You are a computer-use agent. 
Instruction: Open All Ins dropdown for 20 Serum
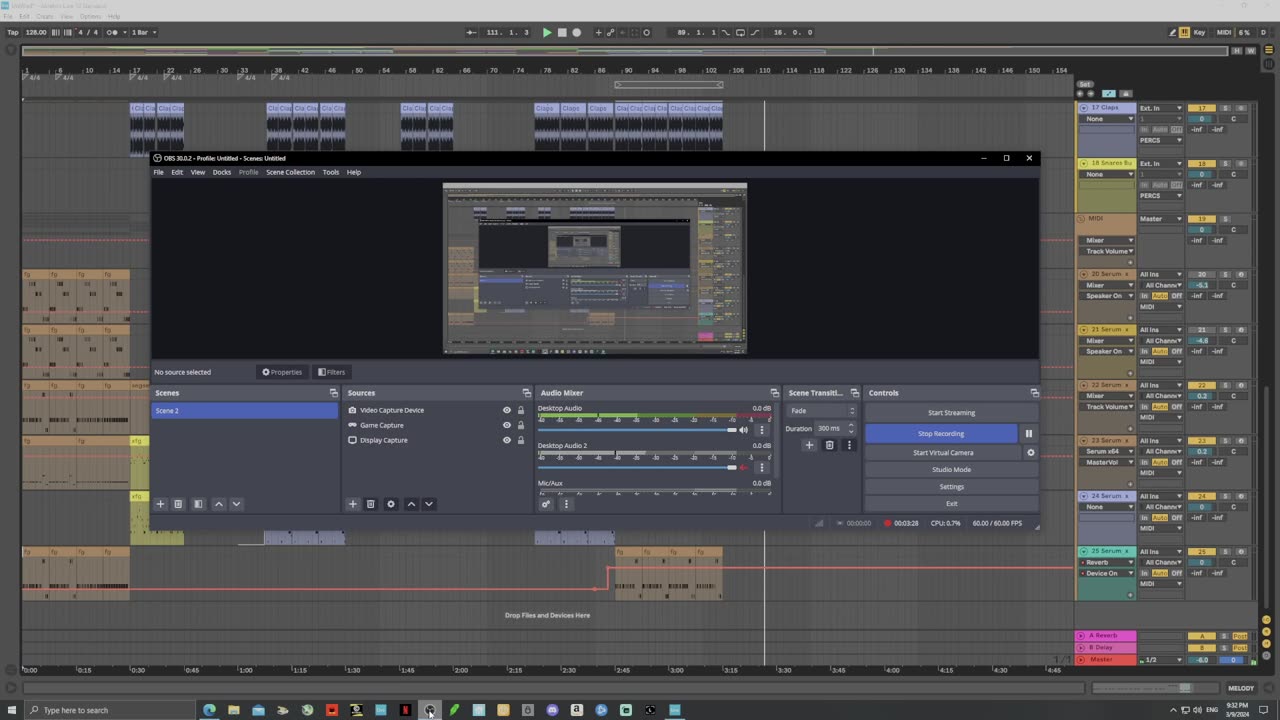pos(1160,274)
